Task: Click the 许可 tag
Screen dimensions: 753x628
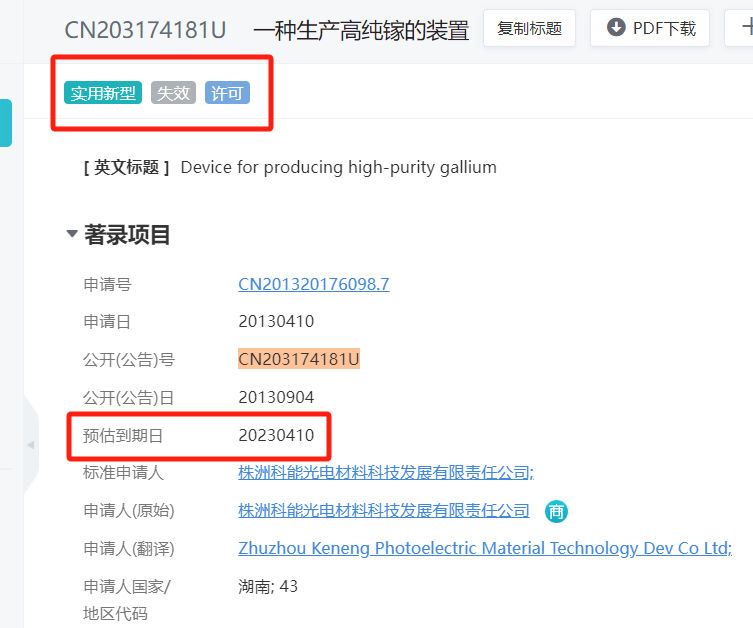Action: click(227, 93)
